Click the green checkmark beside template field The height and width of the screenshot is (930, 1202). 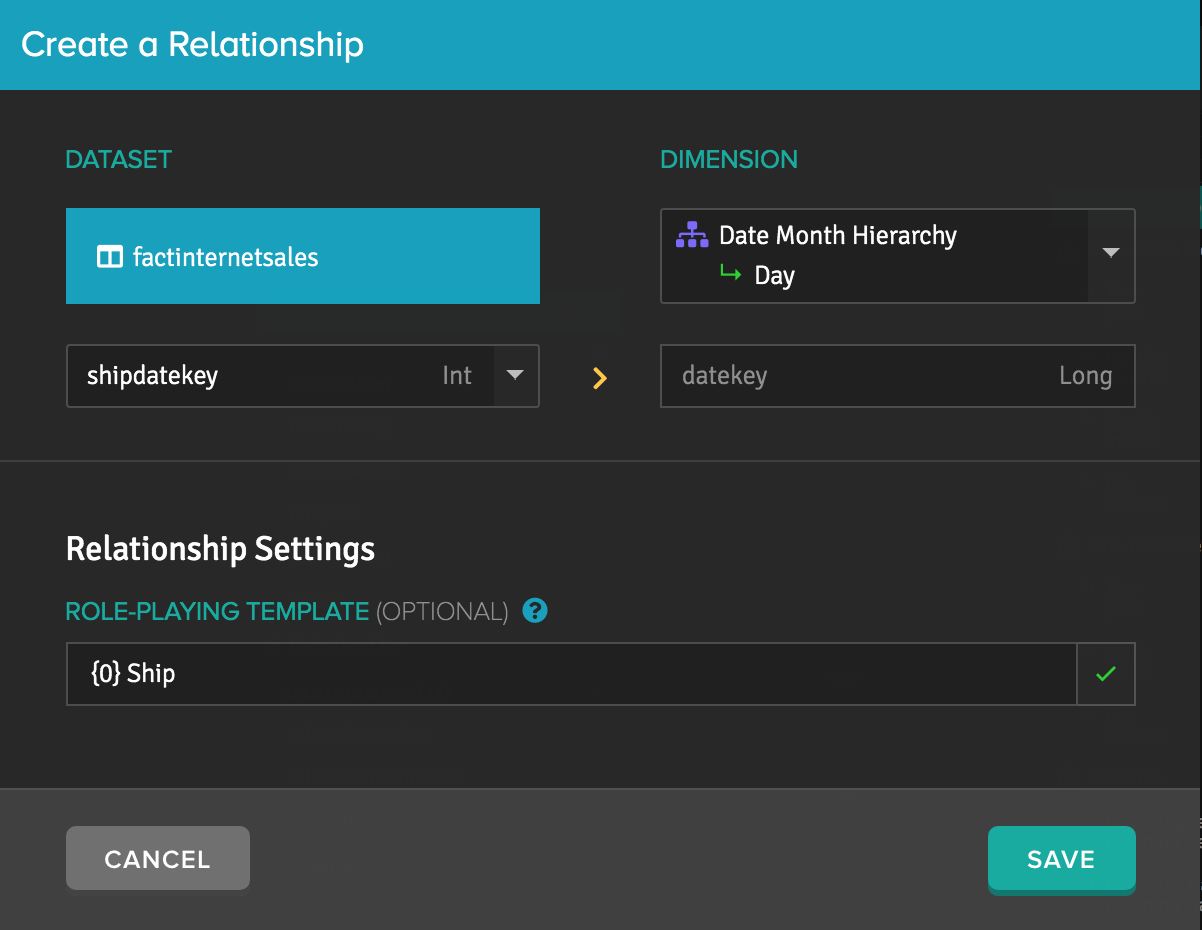(1105, 674)
